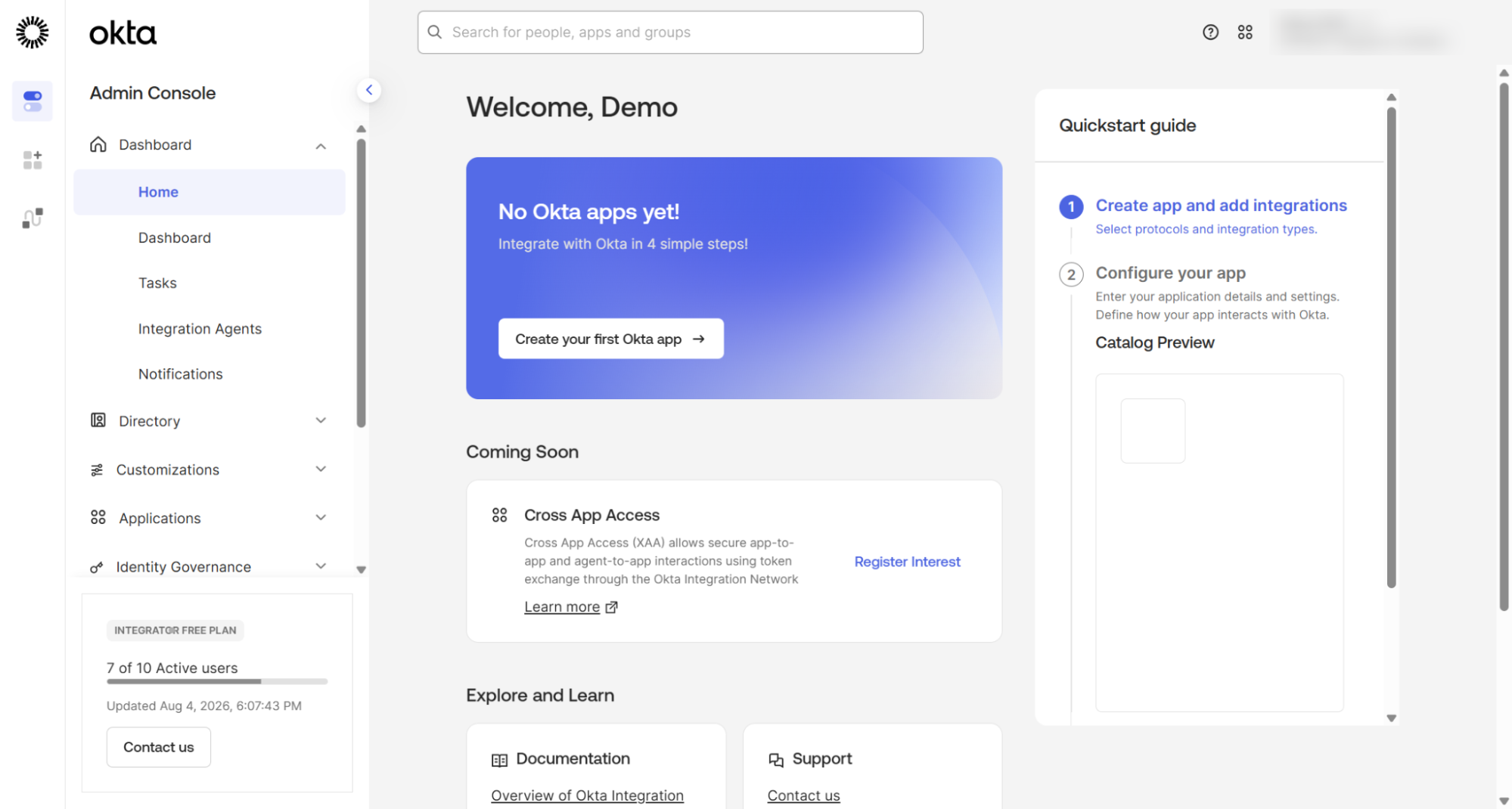Click the 'Cross App Access' heading
The width and height of the screenshot is (1512, 809).
591,515
